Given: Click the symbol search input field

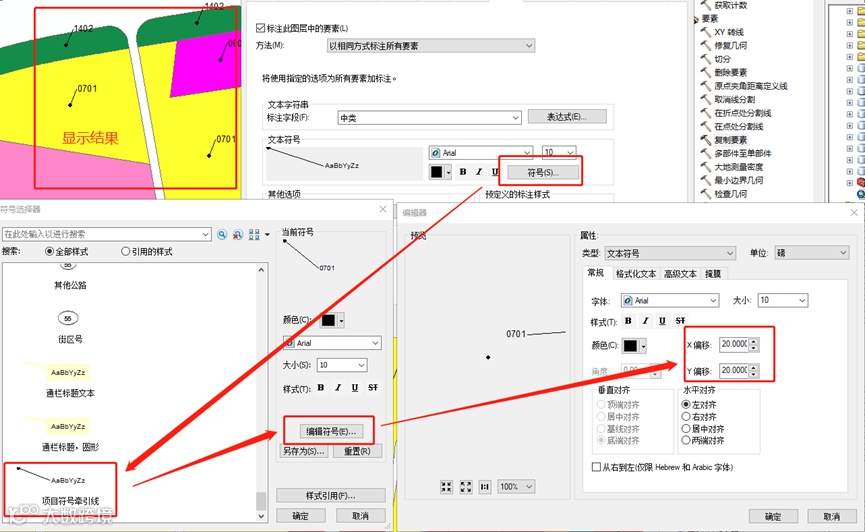Looking at the screenshot, I should [x=106, y=234].
